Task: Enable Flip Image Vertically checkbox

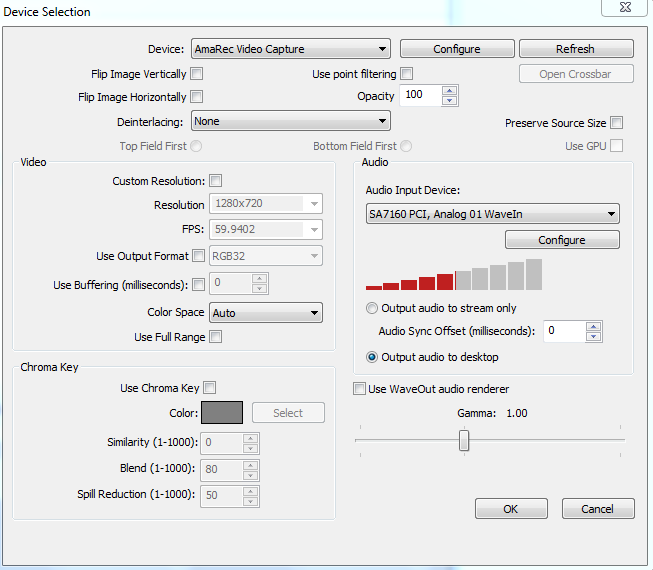Action: 197,74
